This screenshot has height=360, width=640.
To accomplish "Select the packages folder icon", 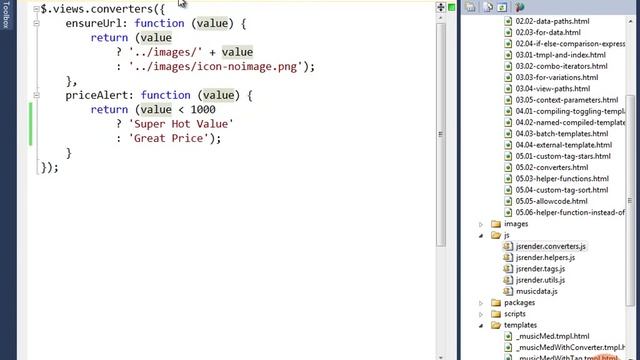I will (x=496, y=302).
